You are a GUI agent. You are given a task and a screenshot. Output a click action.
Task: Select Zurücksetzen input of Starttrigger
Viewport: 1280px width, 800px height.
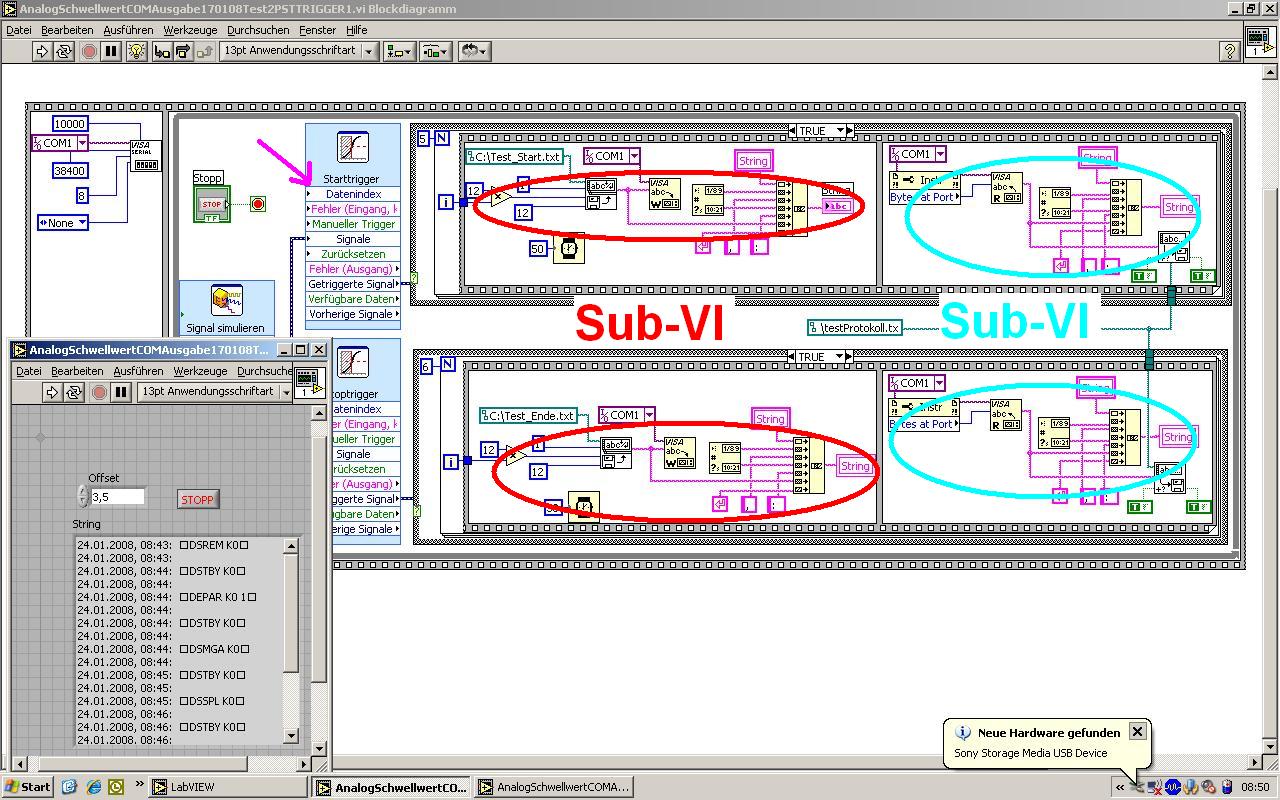[353, 254]
